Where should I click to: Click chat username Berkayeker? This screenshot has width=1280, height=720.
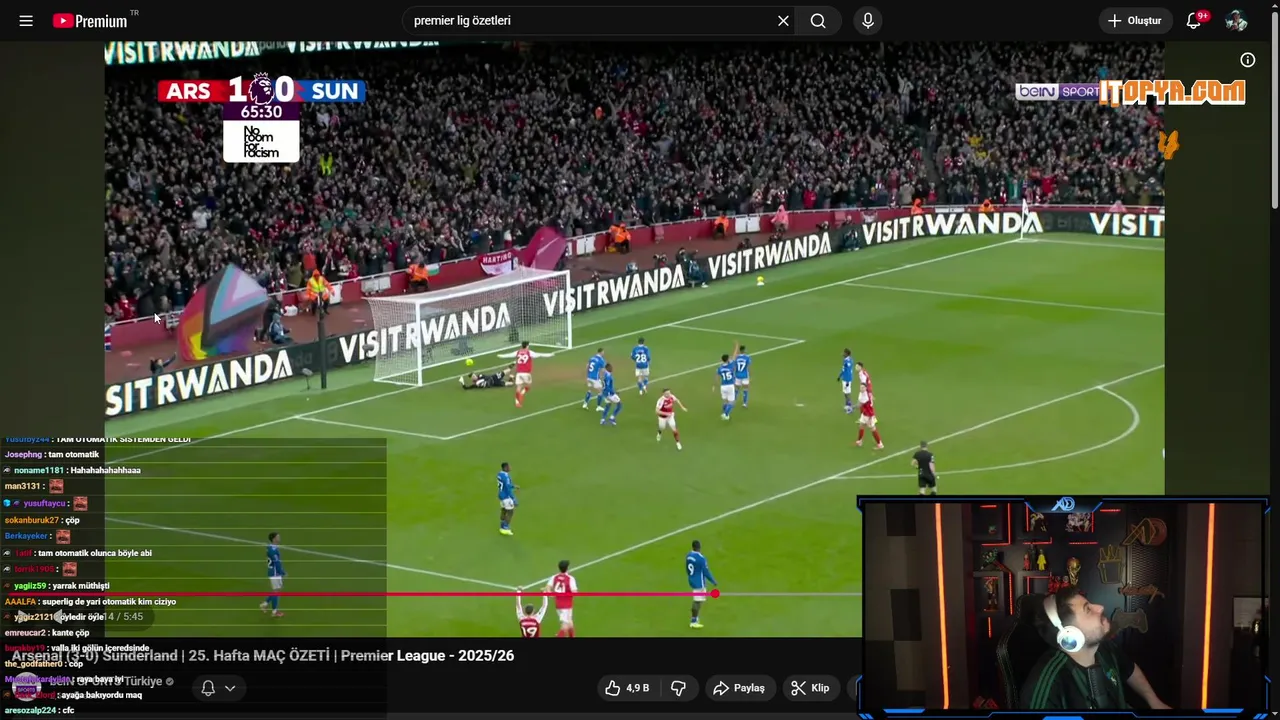[26, 536]
